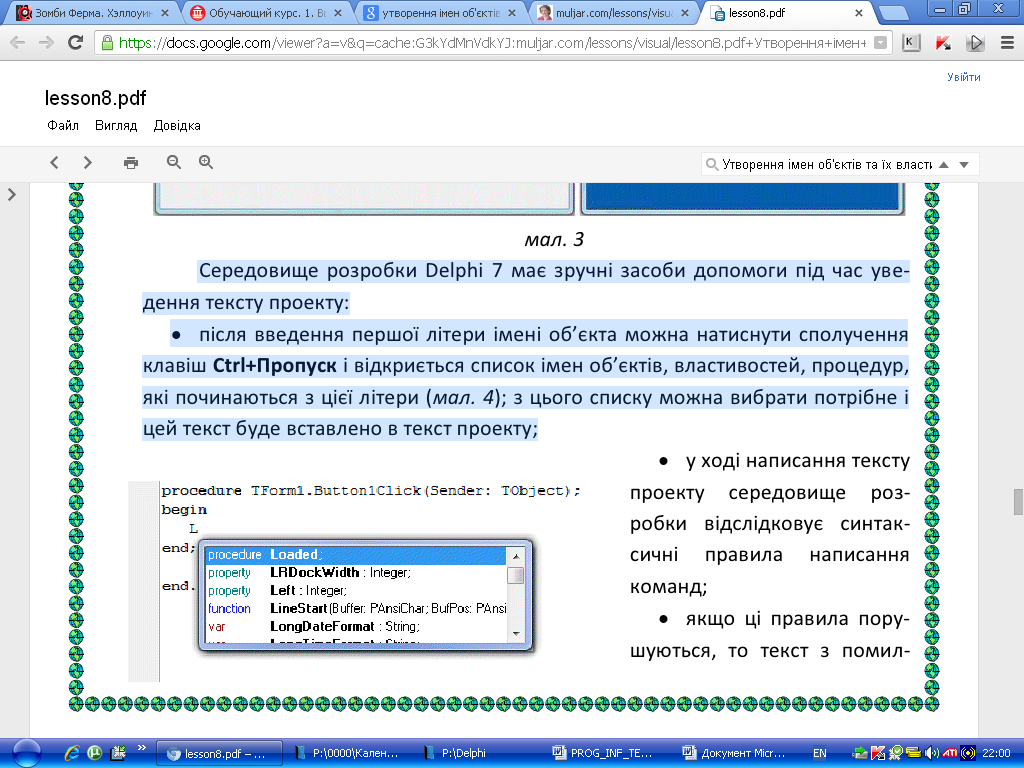1024x768 pixels.
Task: Click the page vertical scrollbar thumb
Action: tap(1017, 502)
